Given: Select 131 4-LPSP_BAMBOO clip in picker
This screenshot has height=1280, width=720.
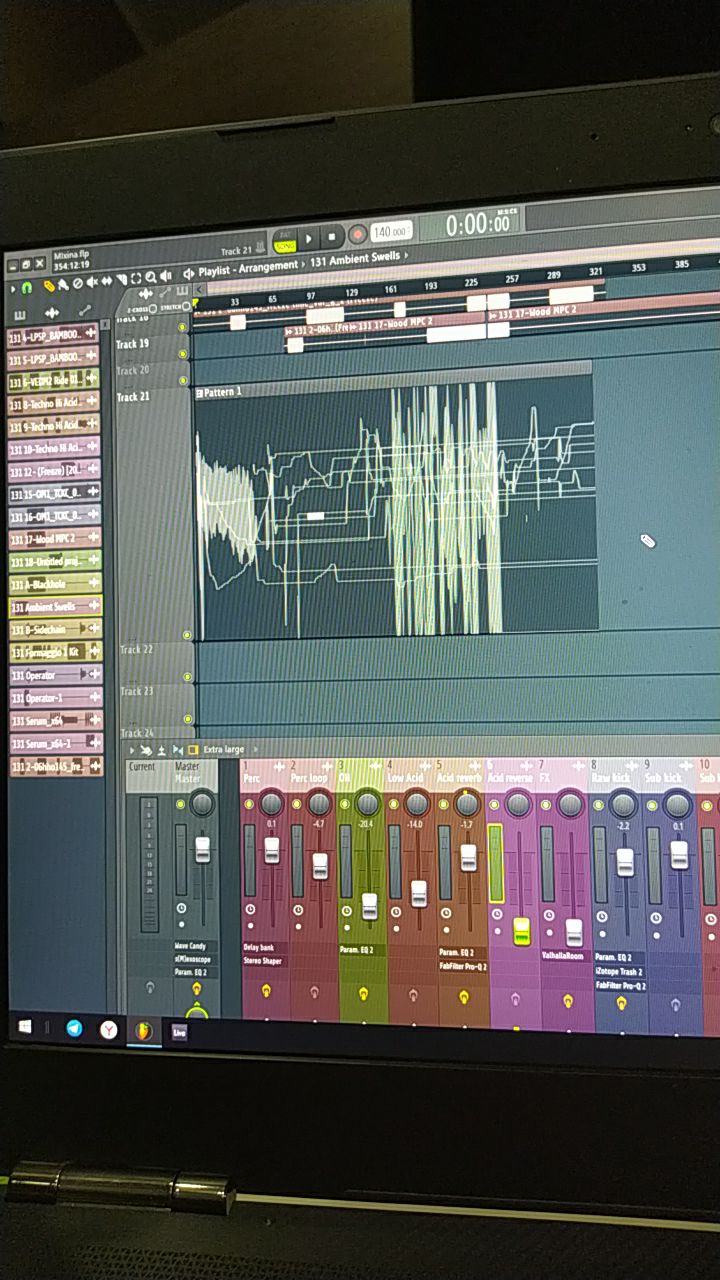Looking at the screenshot, I should click(53, 336).
